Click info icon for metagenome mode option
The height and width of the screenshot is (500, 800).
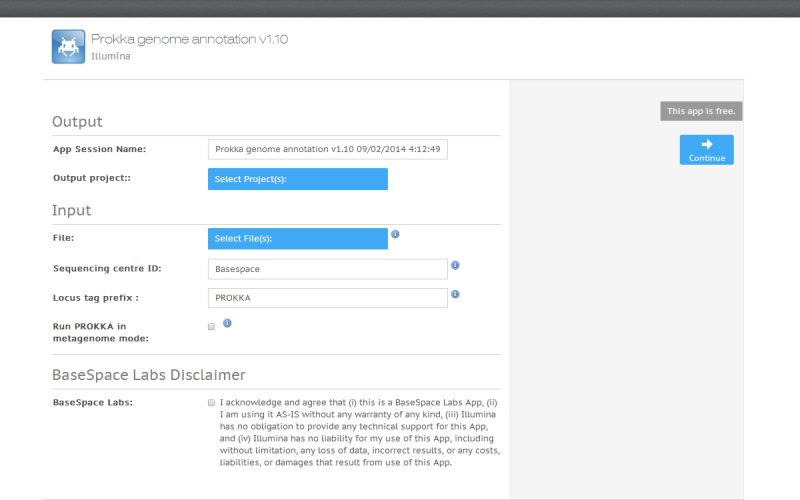pos(227,323)
